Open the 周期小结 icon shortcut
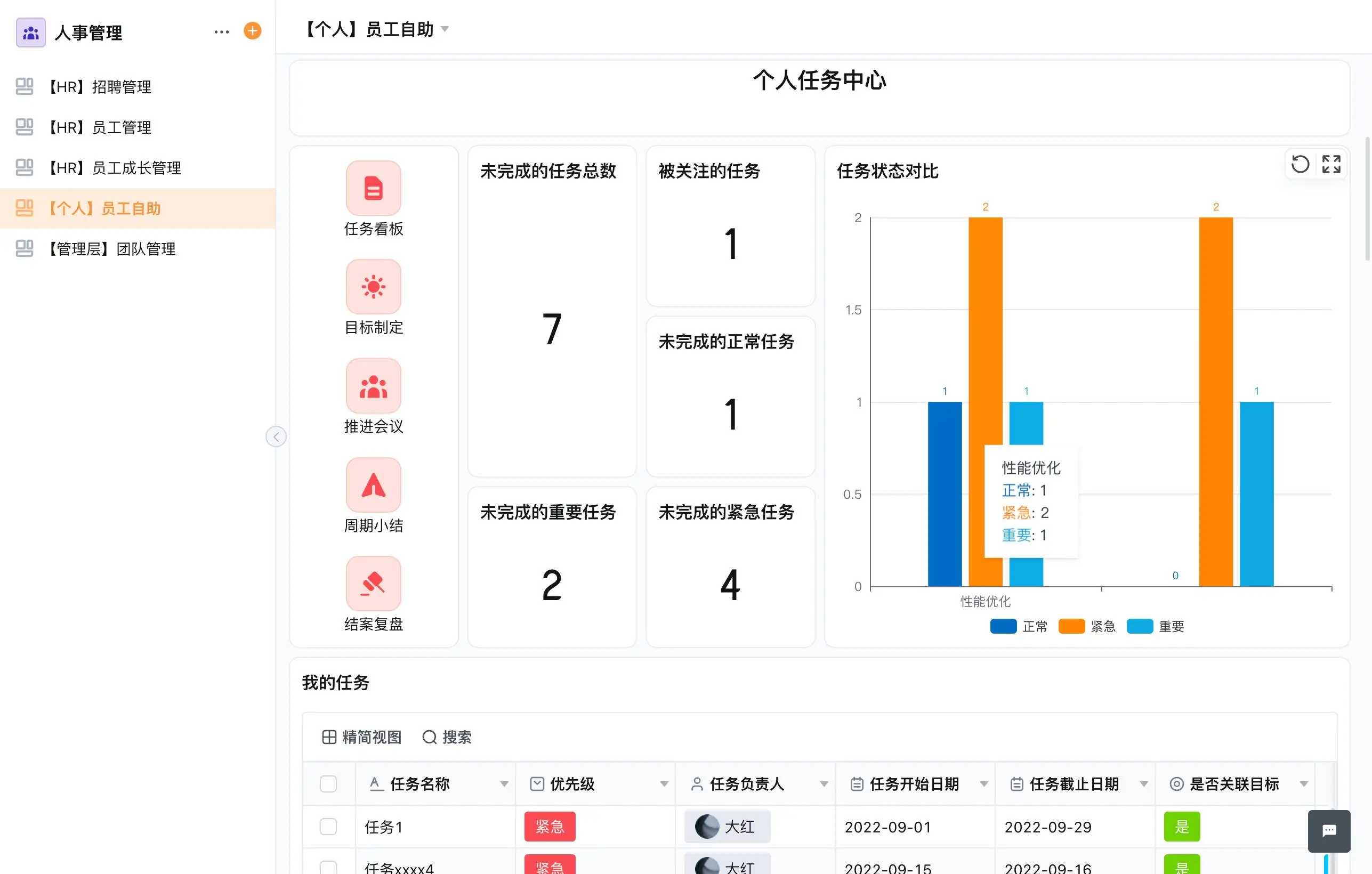This screenshot has width=1372, height=874. 373,485
